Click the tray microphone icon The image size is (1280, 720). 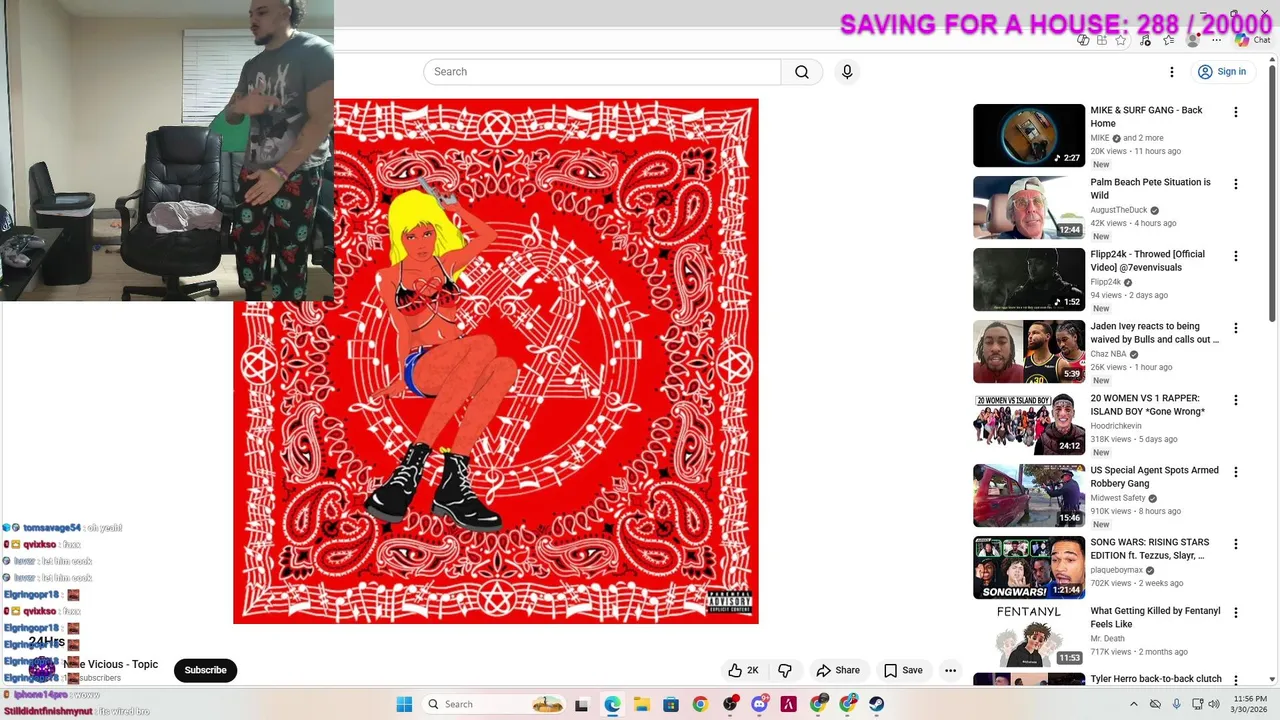[1177, 704]
